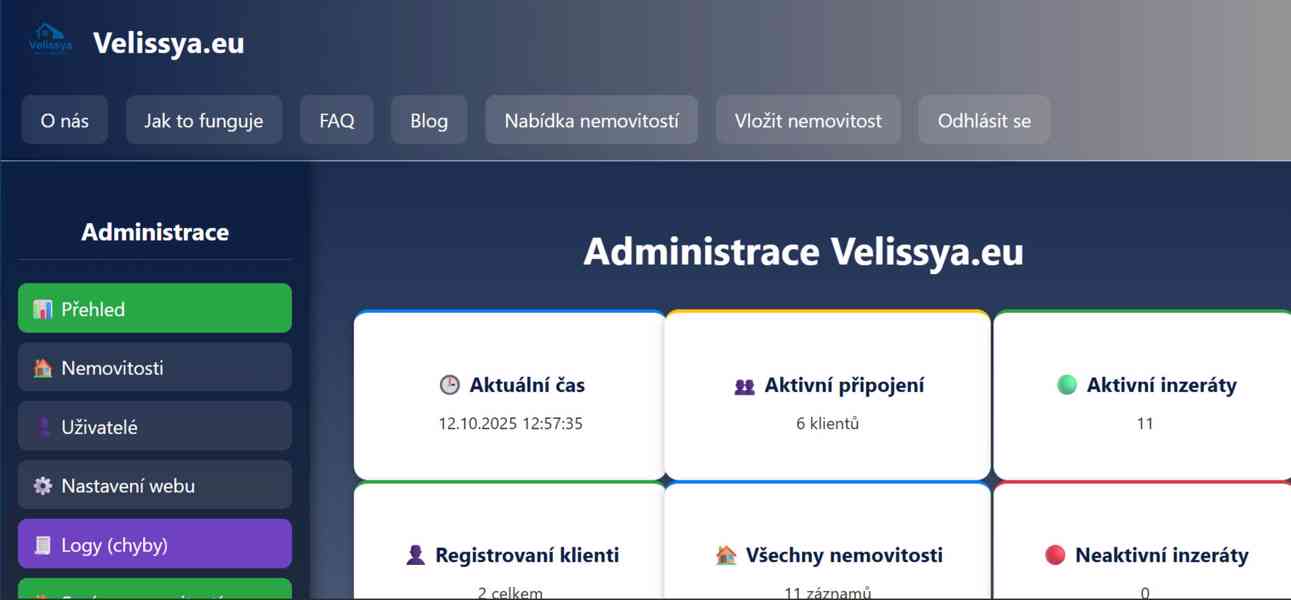Click the clock icon in Aktuální čas card
Image resolution: width=1291 pixels, height=600 pixels.
pyautogui.click(x=450, y=385)
